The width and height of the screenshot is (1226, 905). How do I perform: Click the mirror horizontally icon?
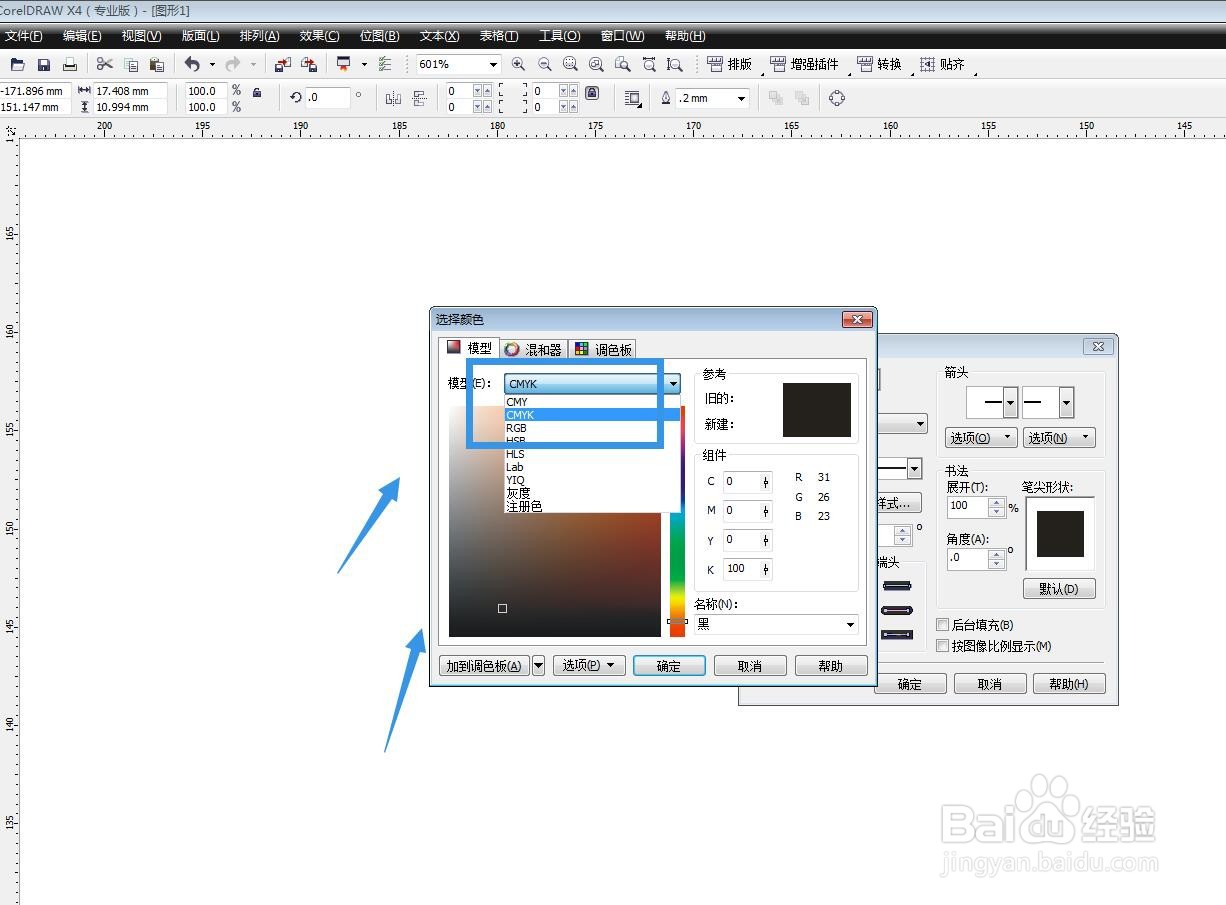tap(393, 98)
